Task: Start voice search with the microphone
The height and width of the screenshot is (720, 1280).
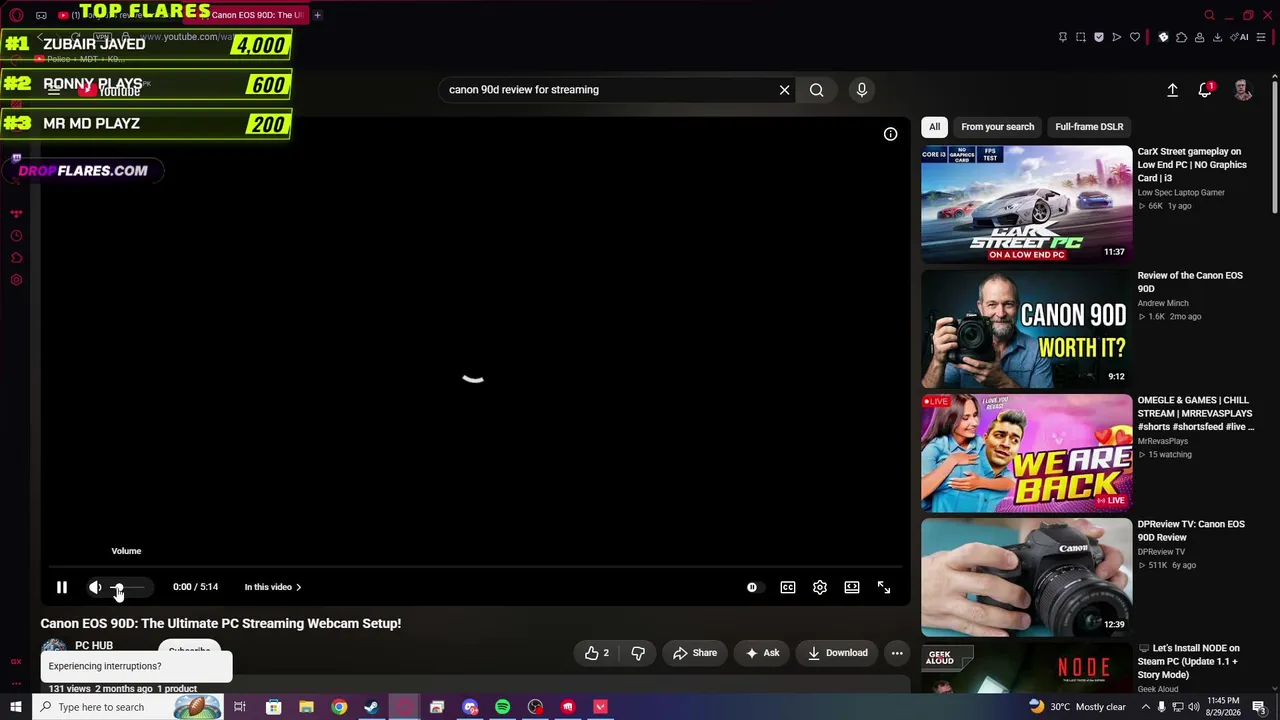Action: click(862, 90)
